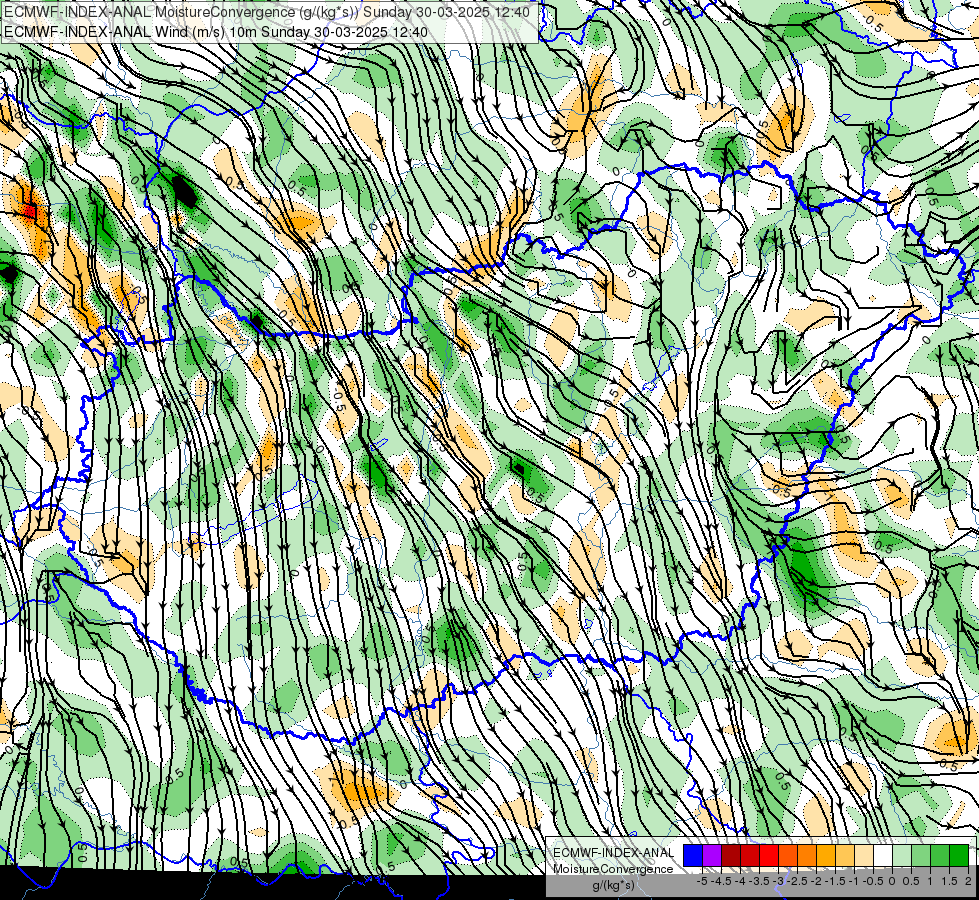
Task: Pick the light green swatch between 0.5 and 1
Action: coord(921,855)
